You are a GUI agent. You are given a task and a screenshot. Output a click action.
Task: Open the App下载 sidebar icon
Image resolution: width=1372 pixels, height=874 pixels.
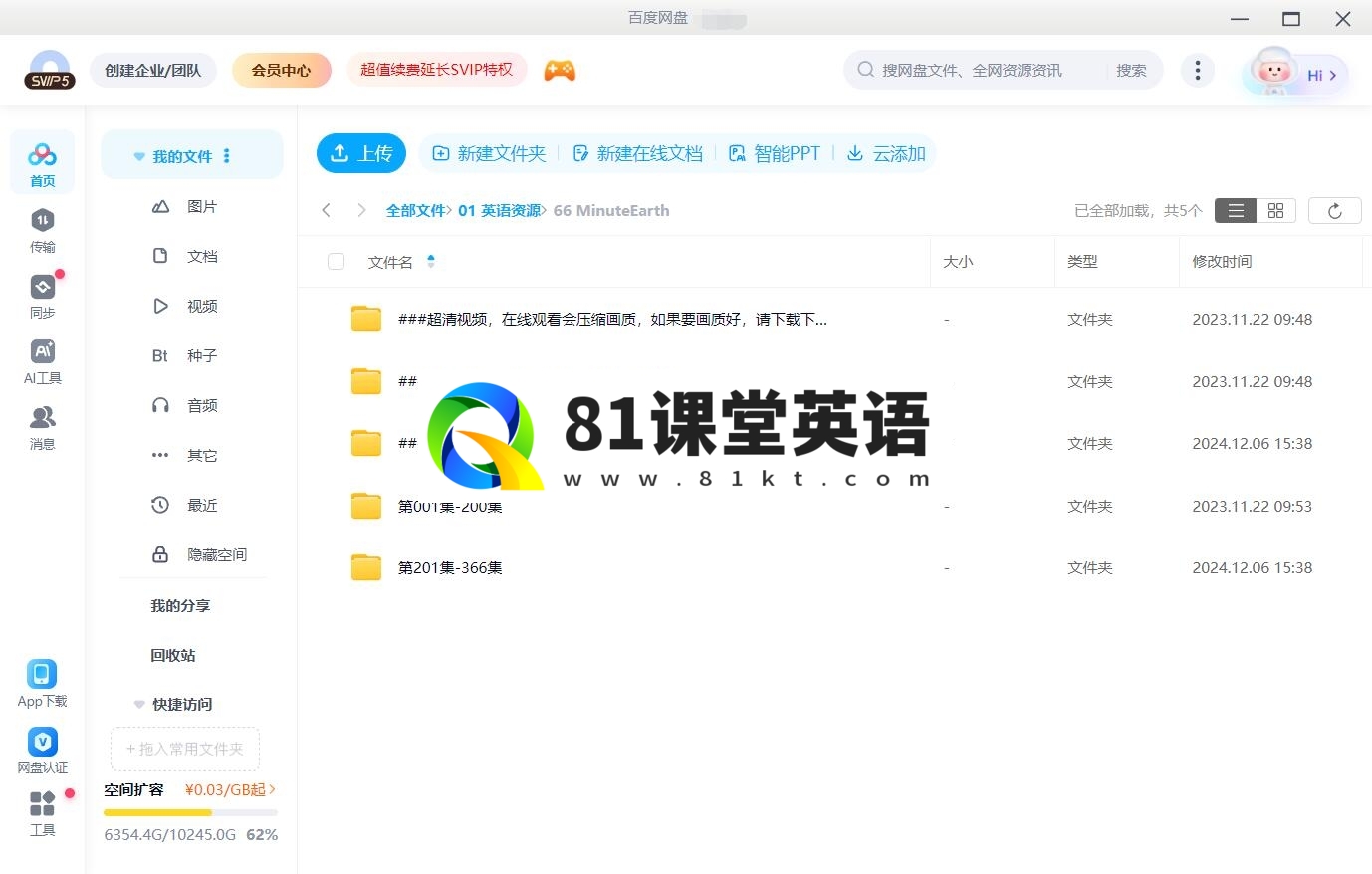pyautogui.click(x=42, y=684)
